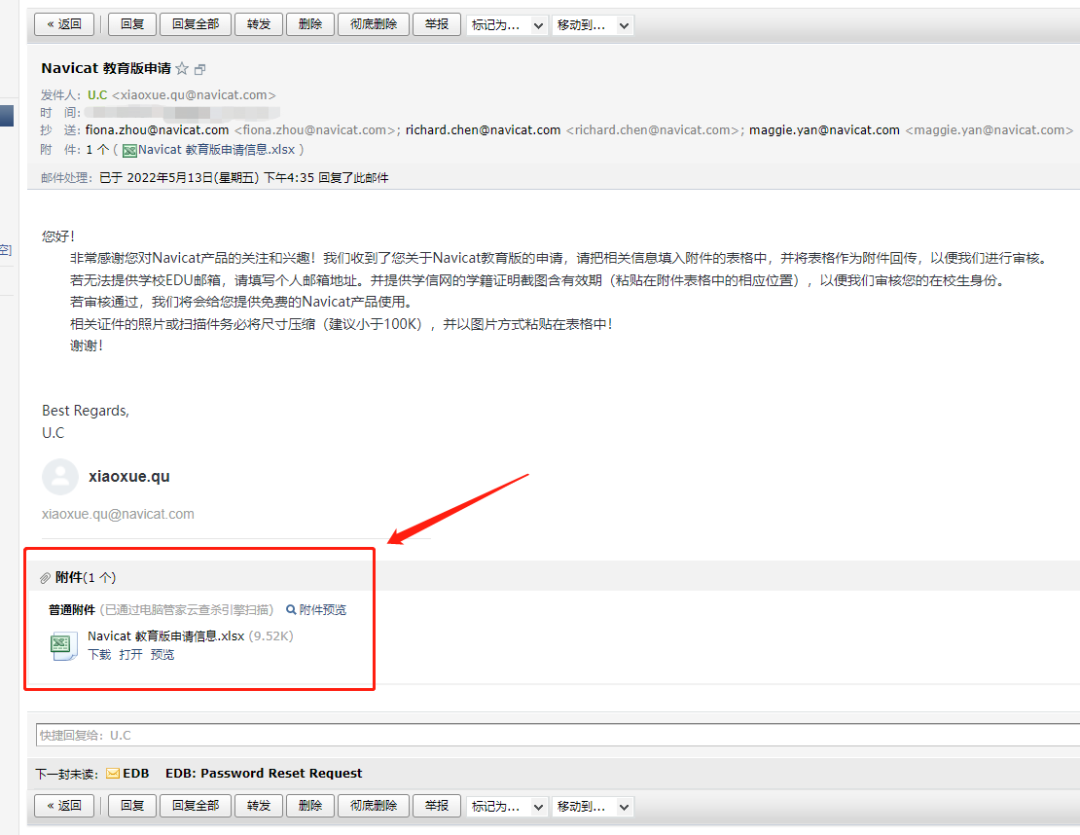Click the top 举报 button
Viewport: 1080px width, 835px height.
click(x=437, y=24)
